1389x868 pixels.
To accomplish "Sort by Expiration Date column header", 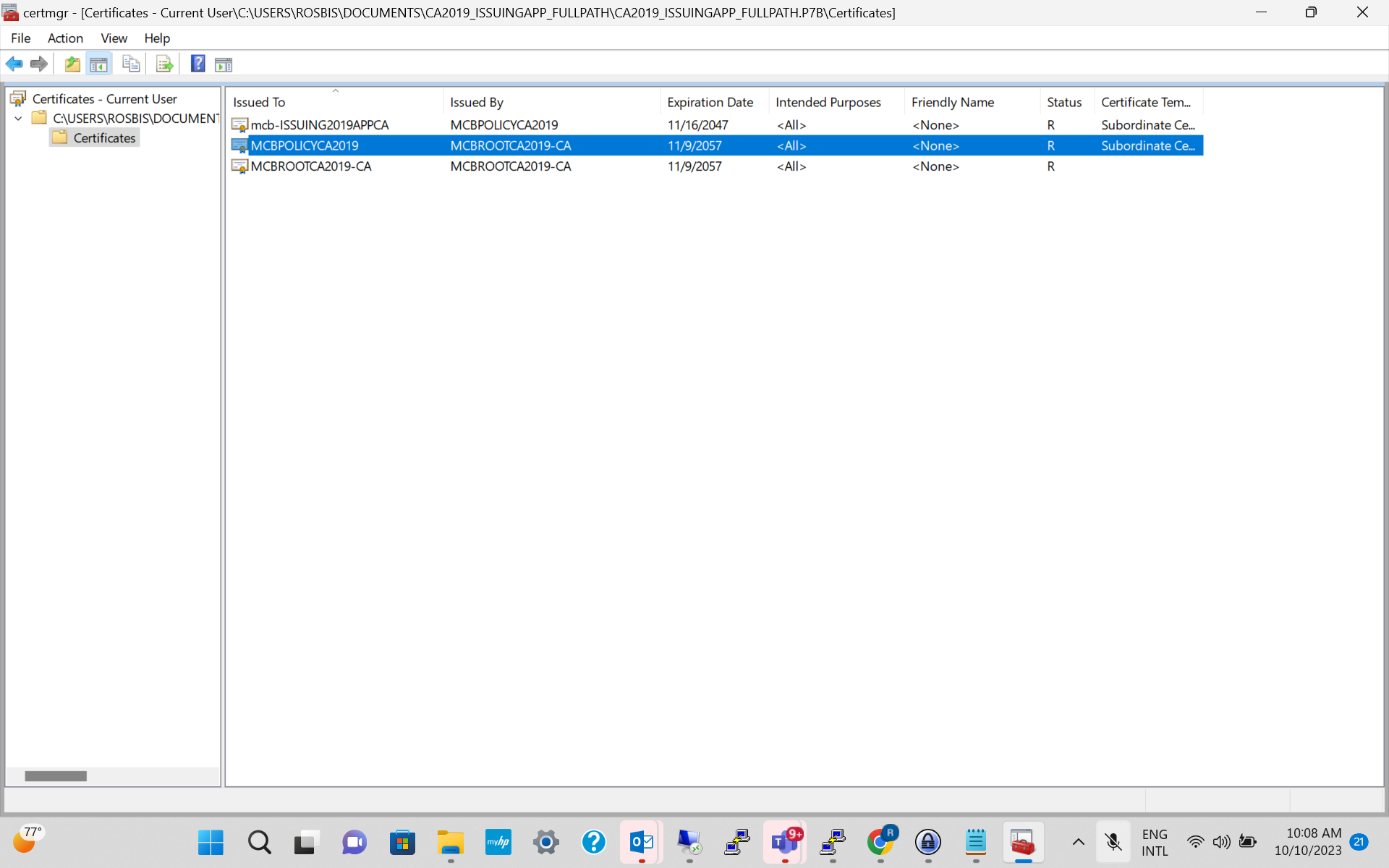I will pyautogui.click(x=710, y=102).
